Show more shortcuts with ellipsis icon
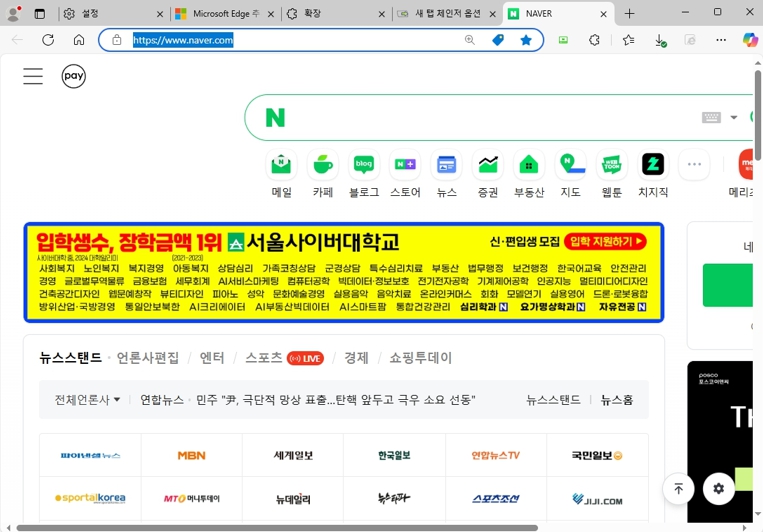Screen dimensions: 763x532 (694, 165)
